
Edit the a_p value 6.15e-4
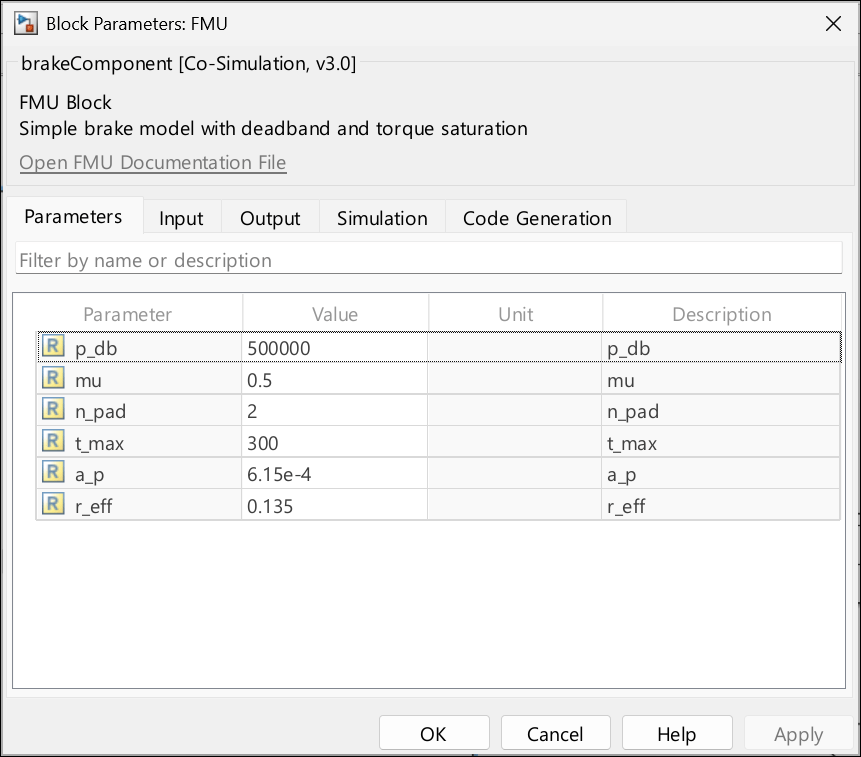pos(334,474)
